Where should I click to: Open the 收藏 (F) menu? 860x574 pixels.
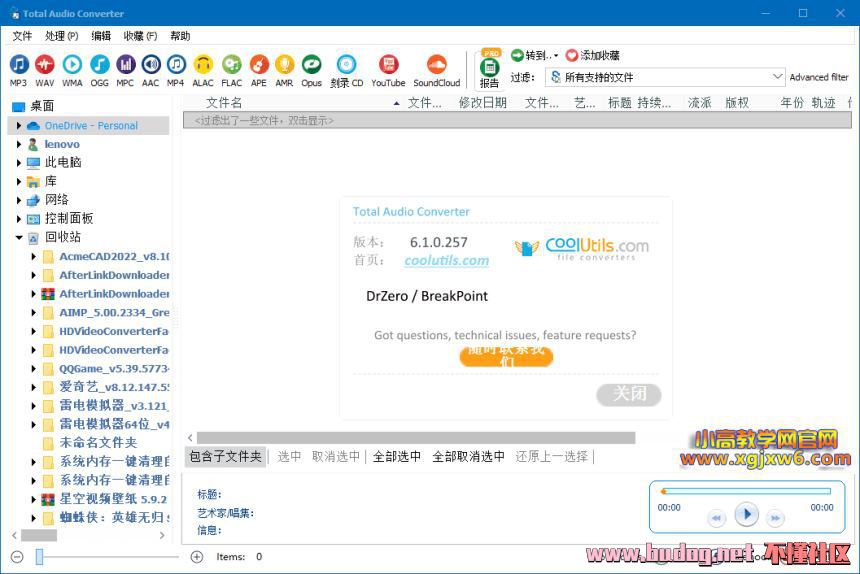point(140,36)
